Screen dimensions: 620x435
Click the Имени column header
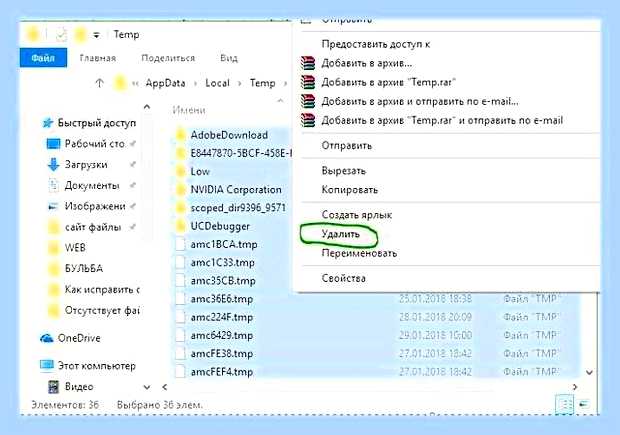pos(189,110)
